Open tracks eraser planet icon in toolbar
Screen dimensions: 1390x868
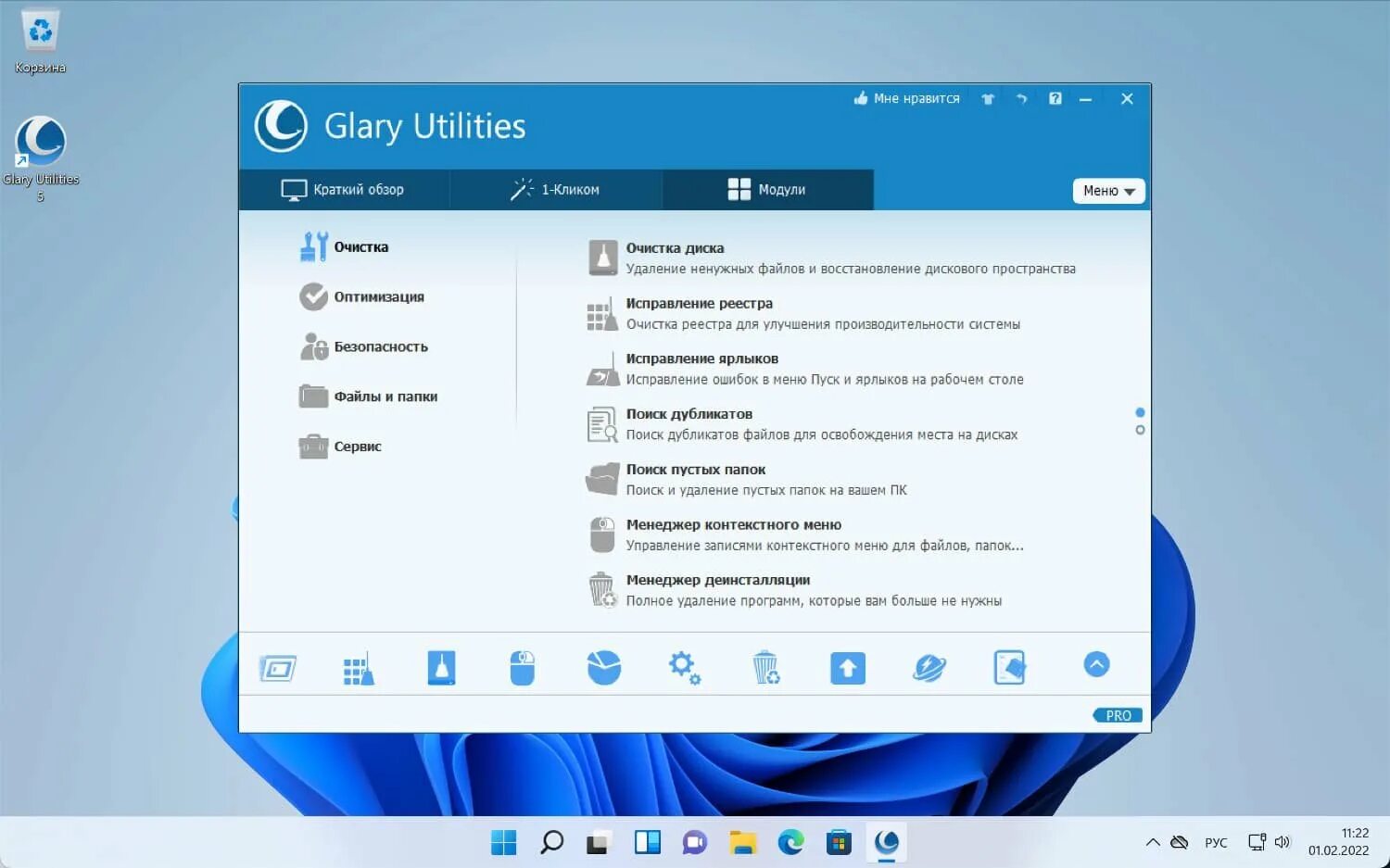(x=929, y=668)
